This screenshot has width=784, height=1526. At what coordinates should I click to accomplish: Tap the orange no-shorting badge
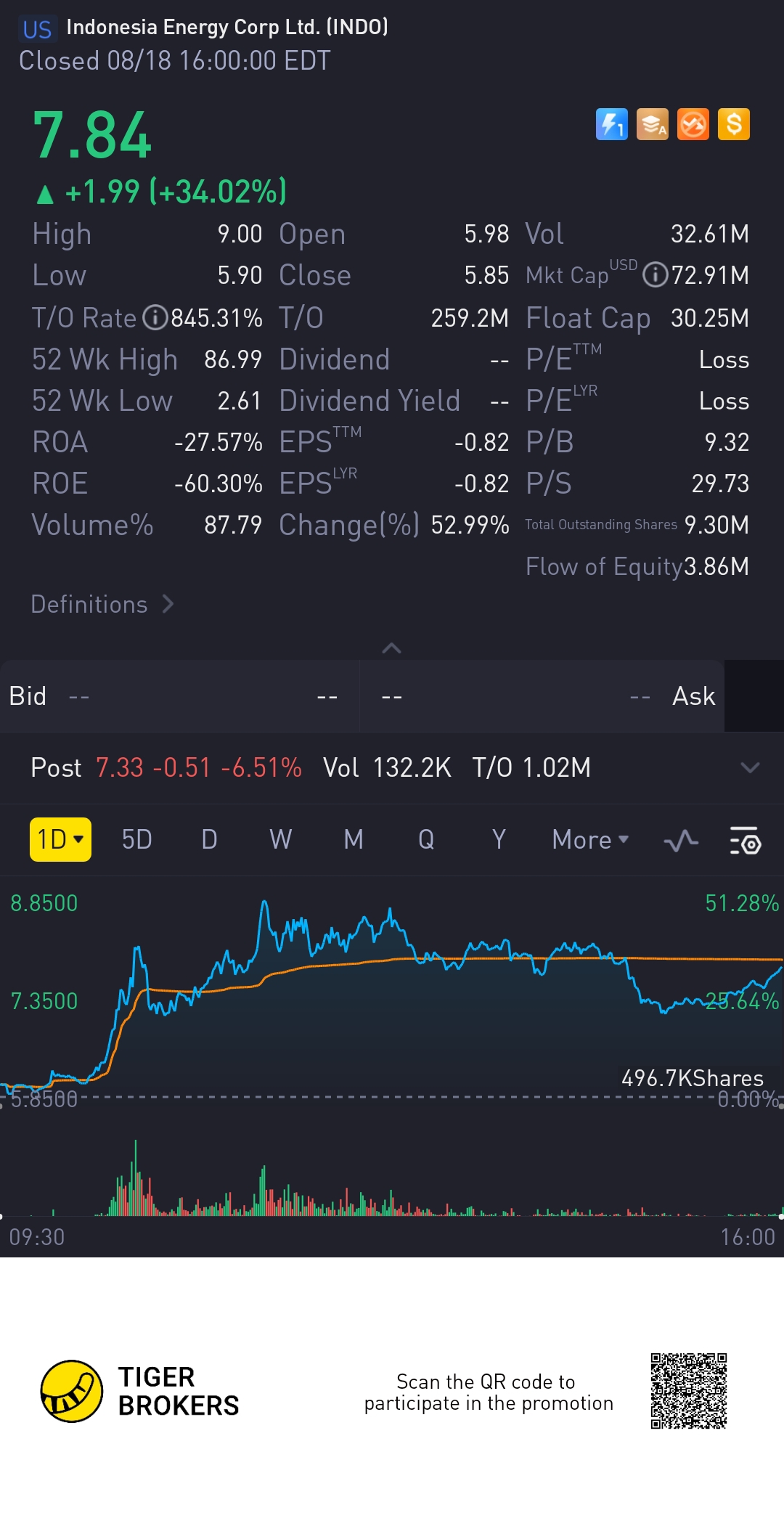(x=693, y=124)
